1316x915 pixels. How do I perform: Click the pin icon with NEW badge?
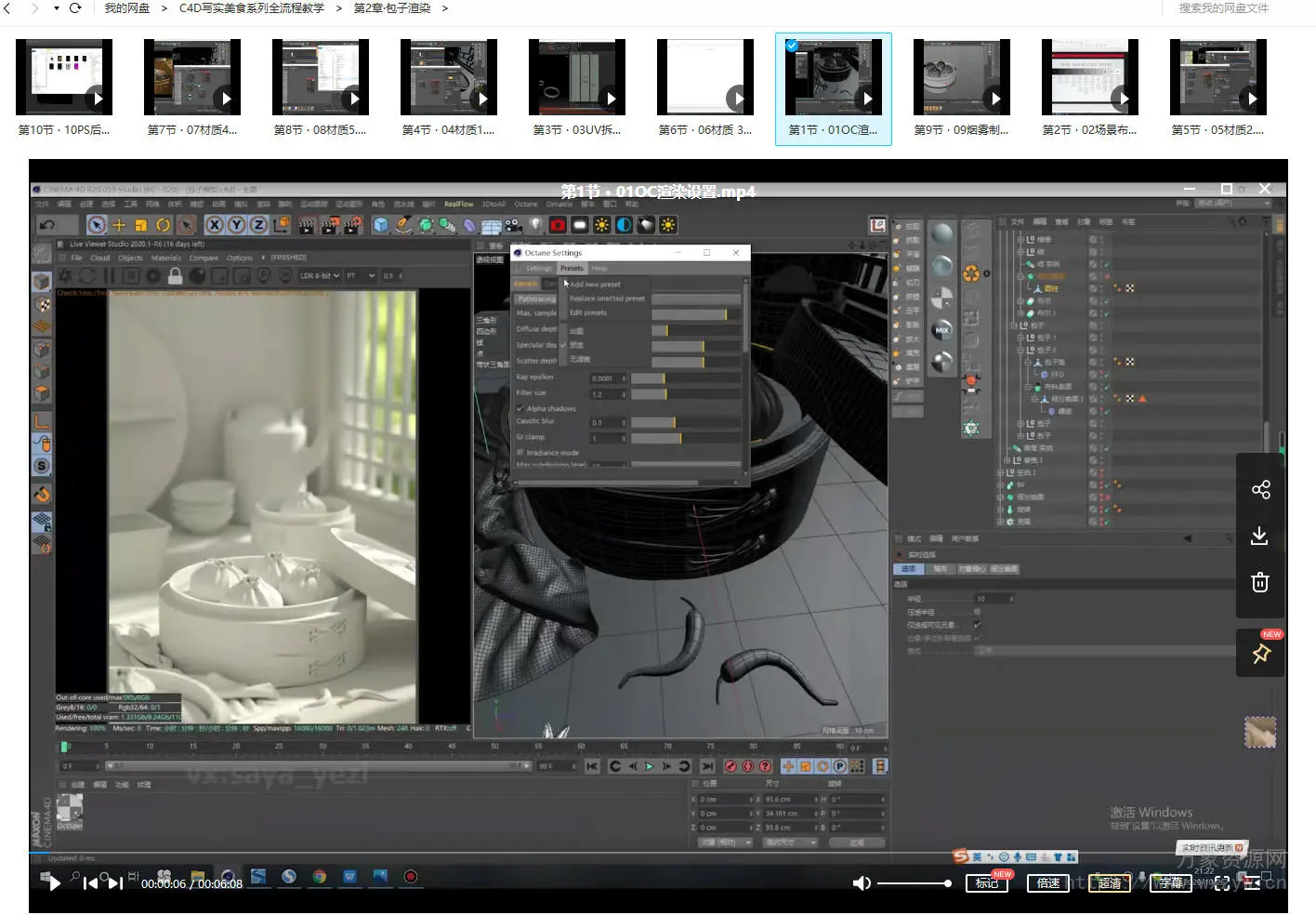[1261, 654]
